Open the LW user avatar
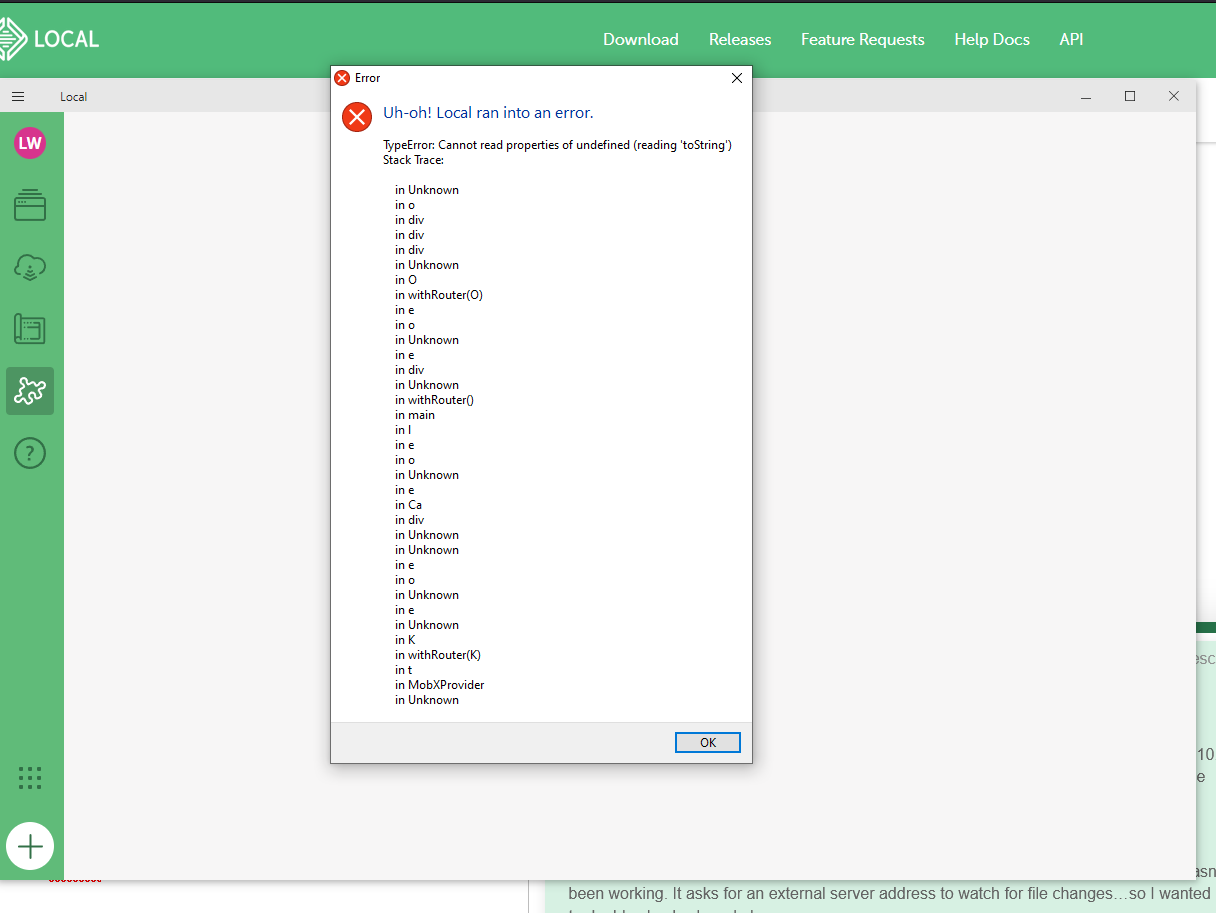Screen dimensions: 1216x913 [30, 143]
